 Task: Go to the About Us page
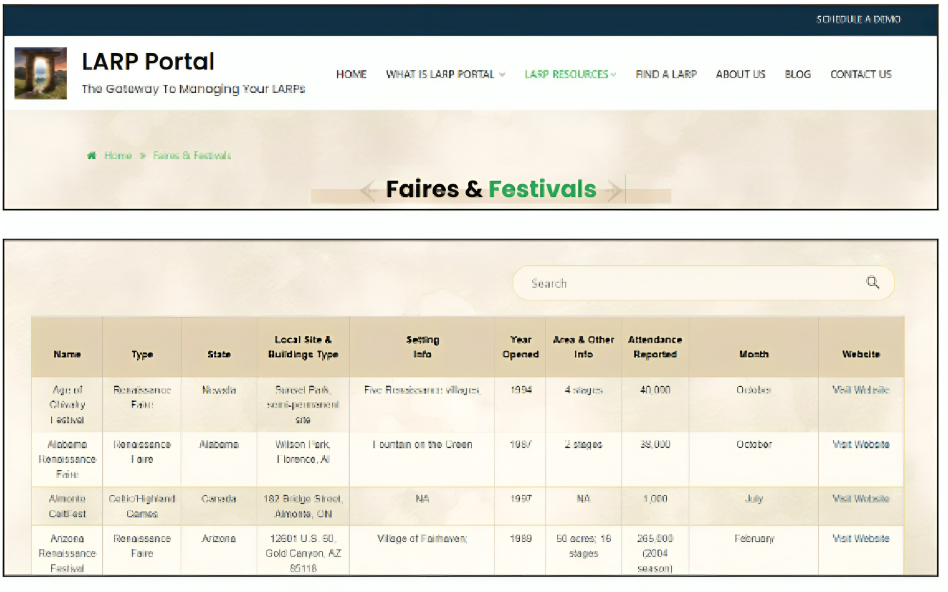(740, 74)
